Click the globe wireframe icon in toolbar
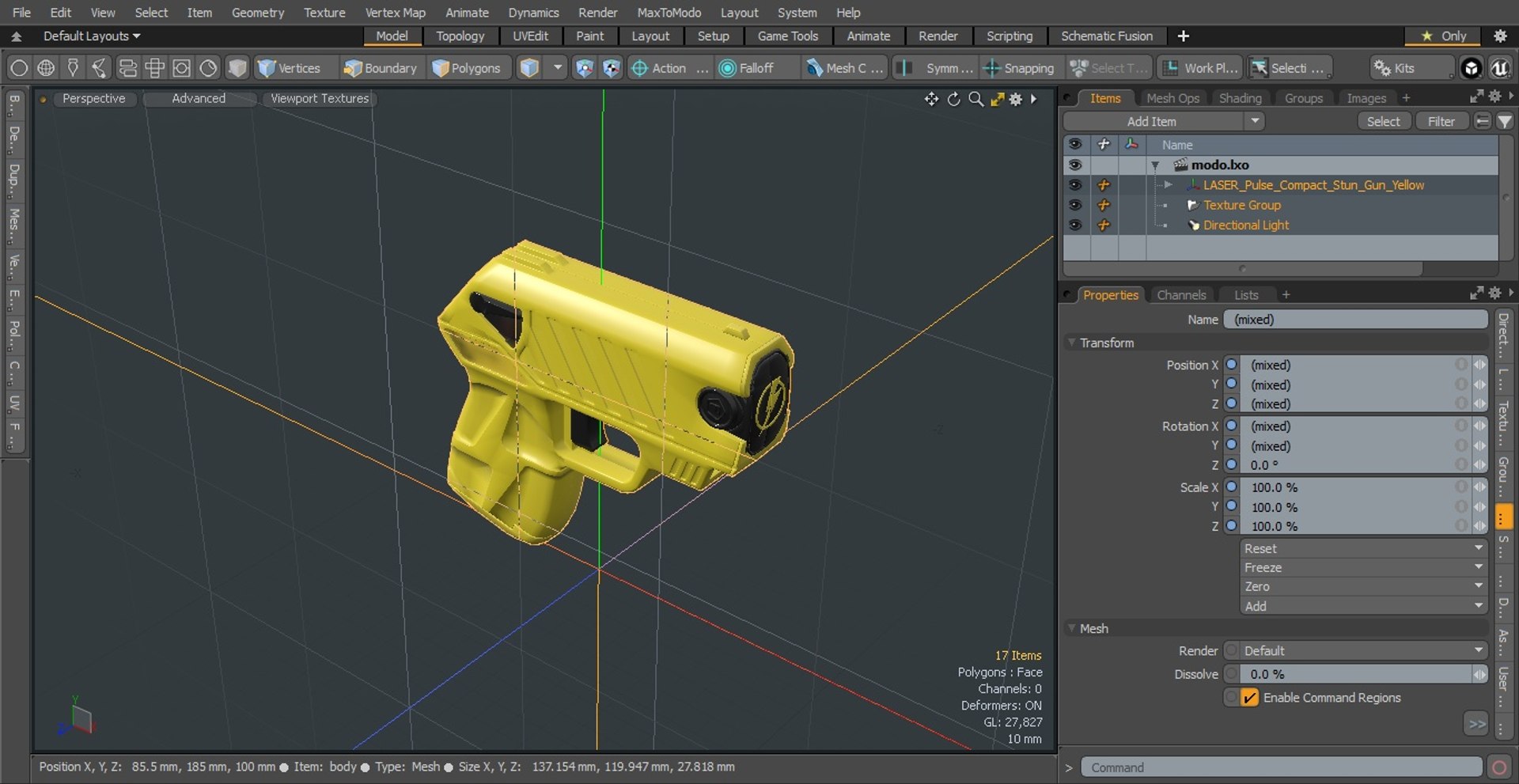The image size is (1519, 784). (46, 68)
